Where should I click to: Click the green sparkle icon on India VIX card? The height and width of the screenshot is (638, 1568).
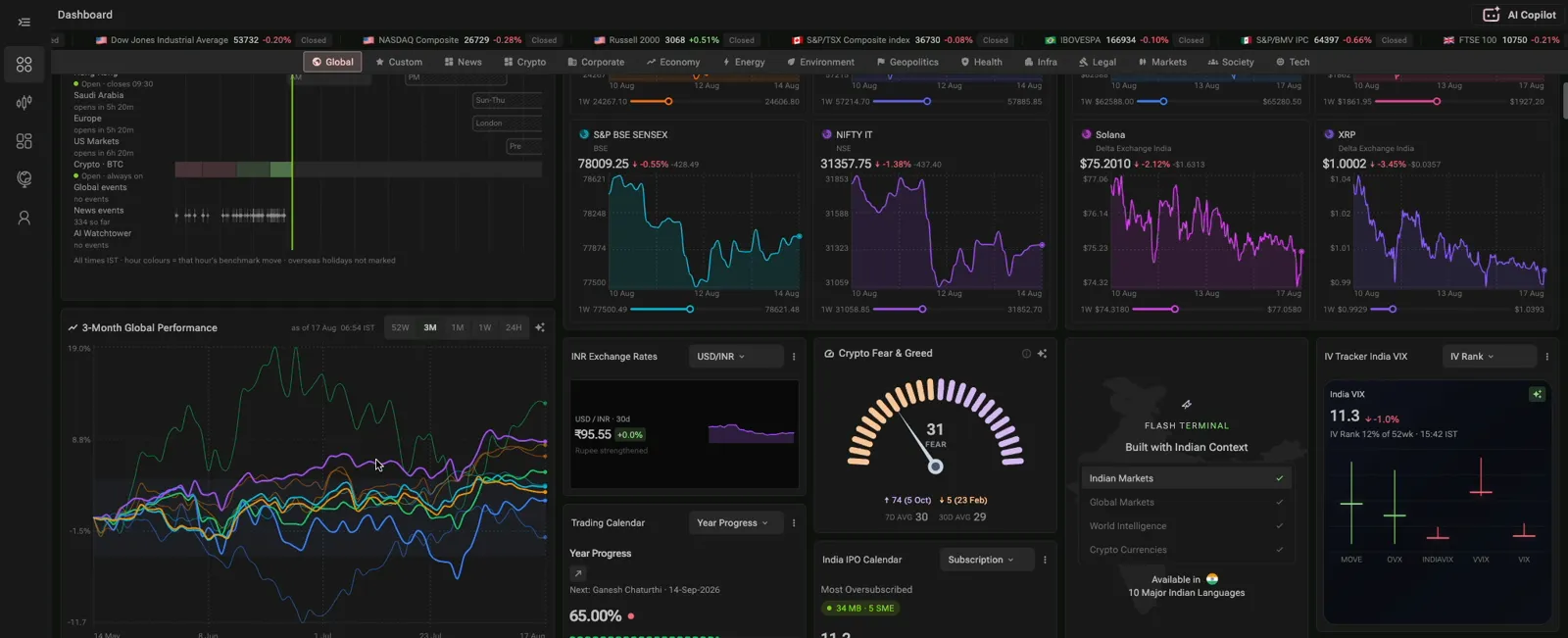tap(1537, 394)
